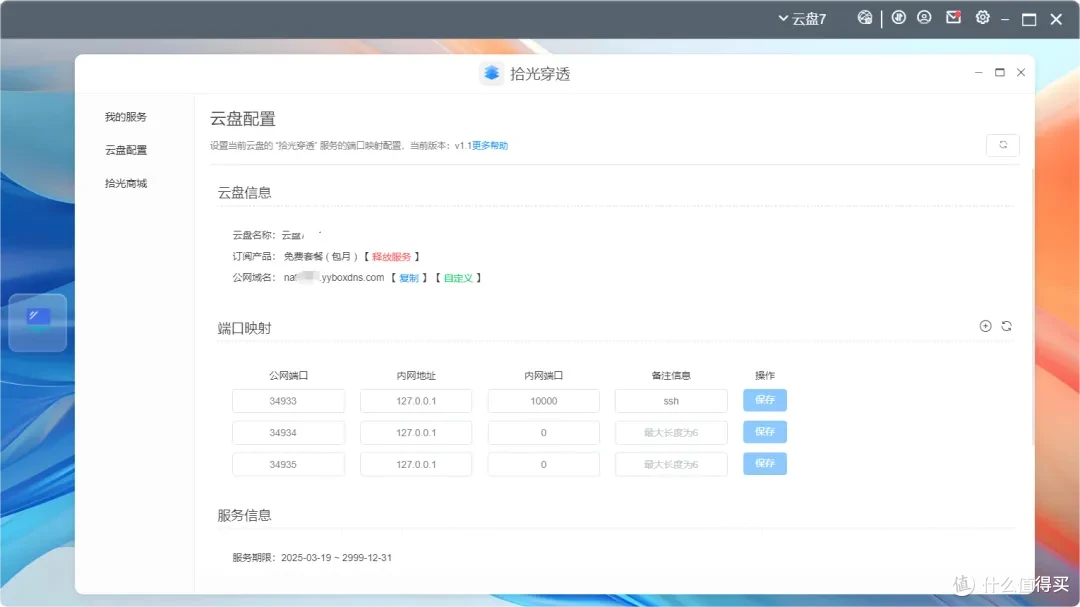The width and height of the screenshot is (1080, 607).
Task: Click the service period 2025-03-19 ~ 2999-12-31 text
Action: [336, 557]
